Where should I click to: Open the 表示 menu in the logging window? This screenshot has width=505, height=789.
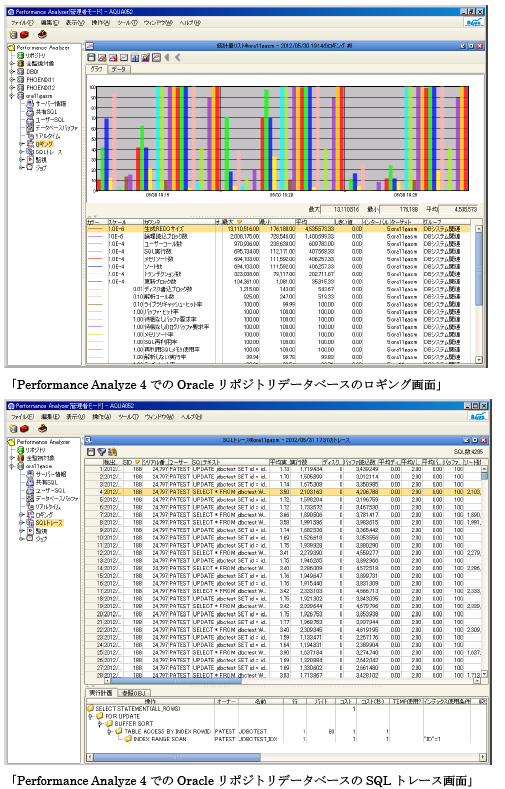(x=75, y=23)
